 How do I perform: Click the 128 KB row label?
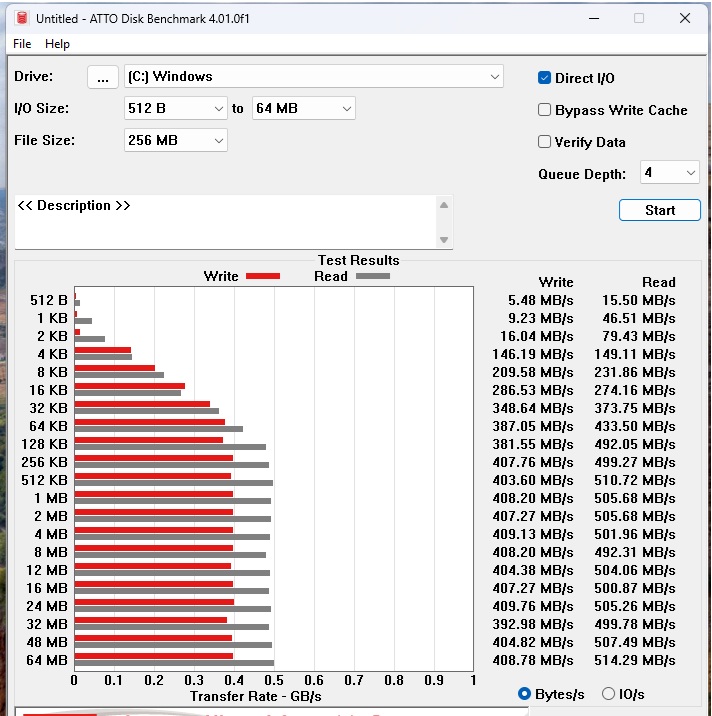pos(44,444)
